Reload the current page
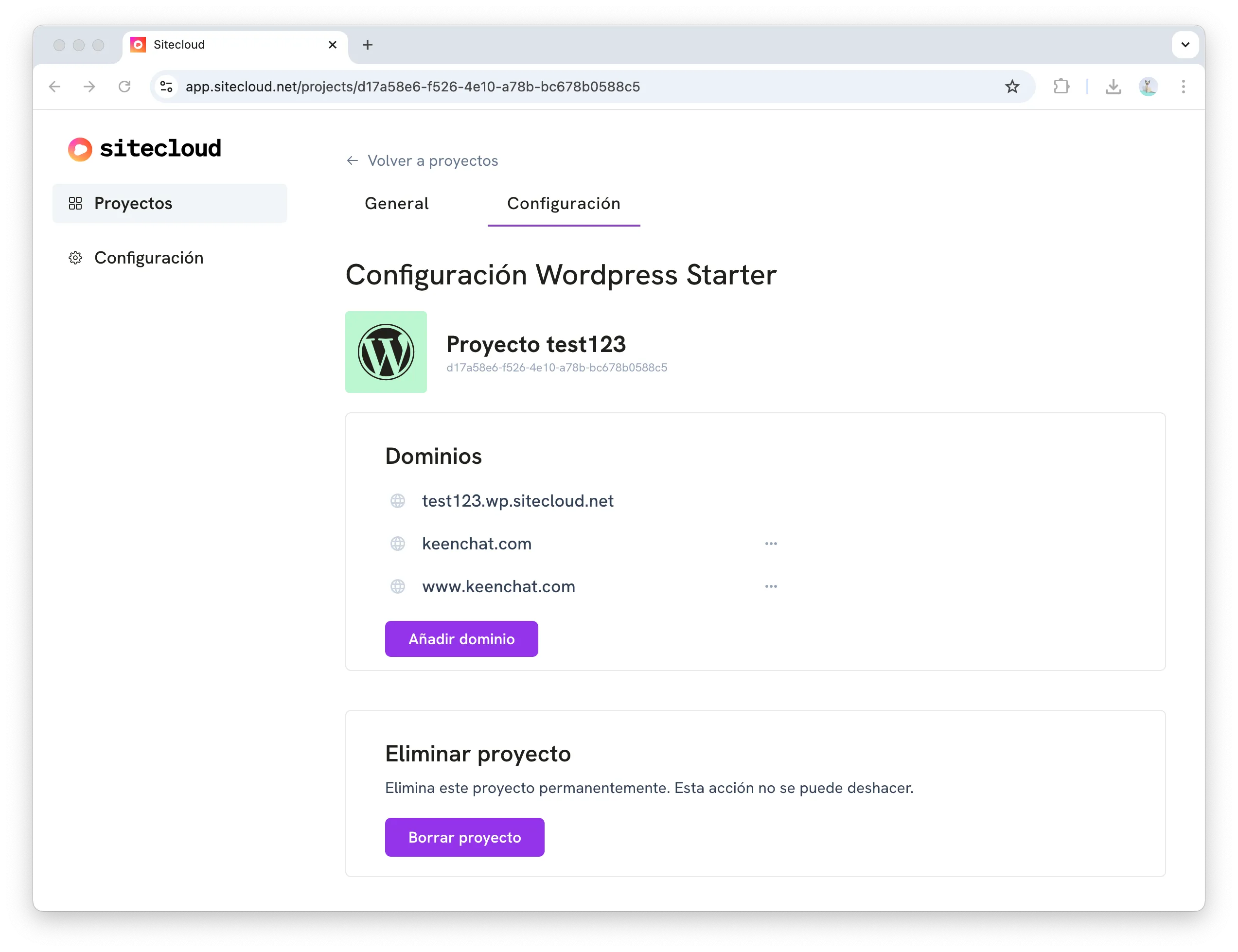 [x=124, y=87]
